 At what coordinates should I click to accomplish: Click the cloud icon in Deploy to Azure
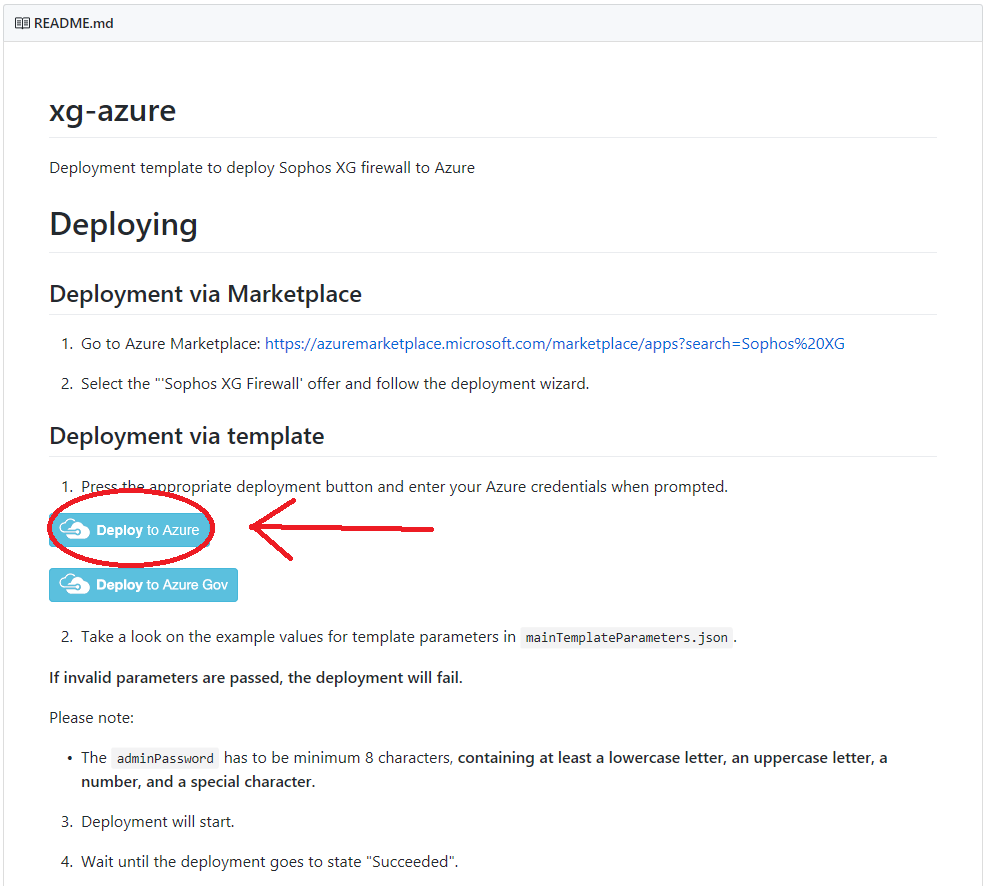click(x=74, y=529)
